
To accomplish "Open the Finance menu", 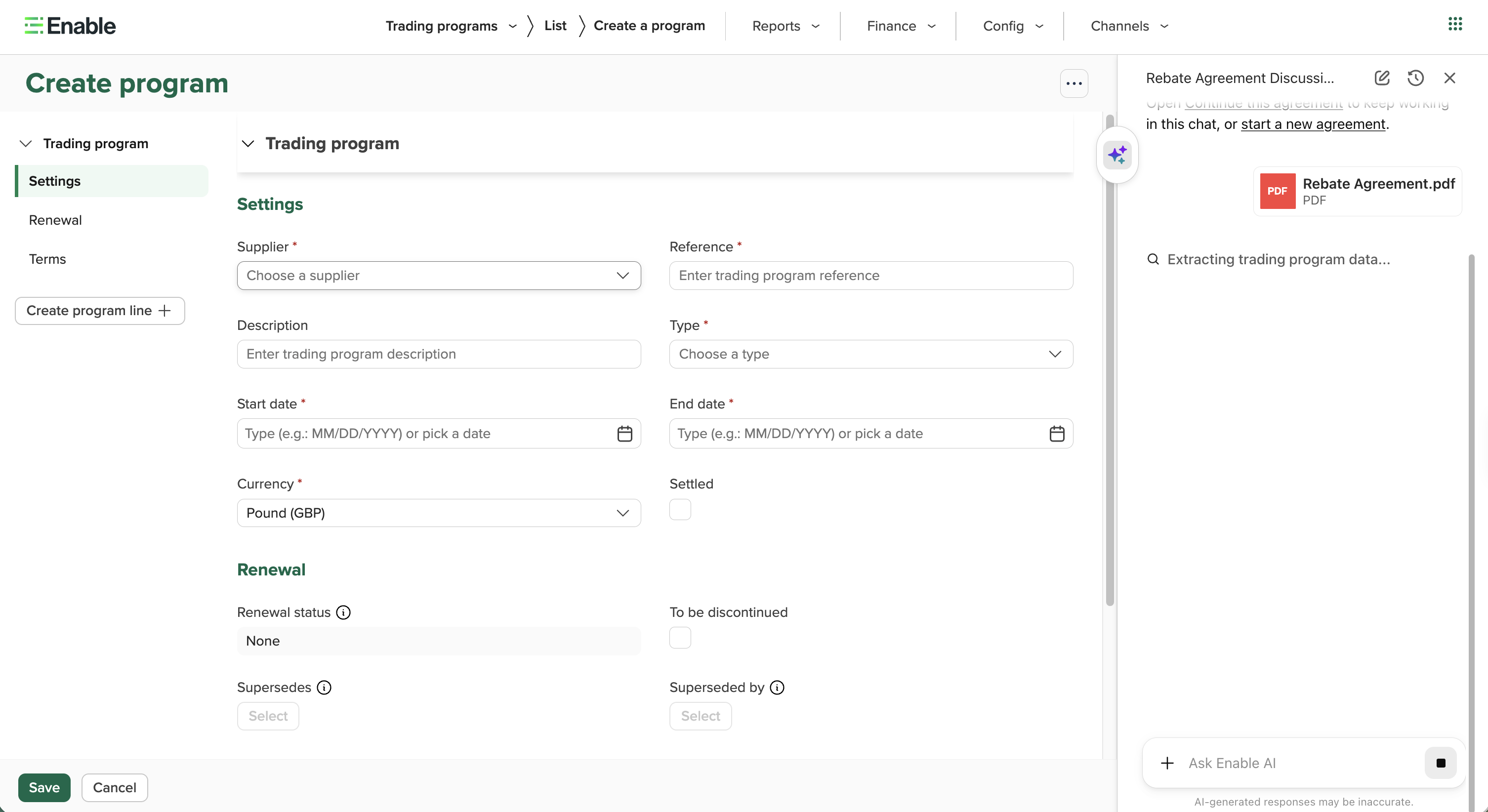I will point(901,26).
